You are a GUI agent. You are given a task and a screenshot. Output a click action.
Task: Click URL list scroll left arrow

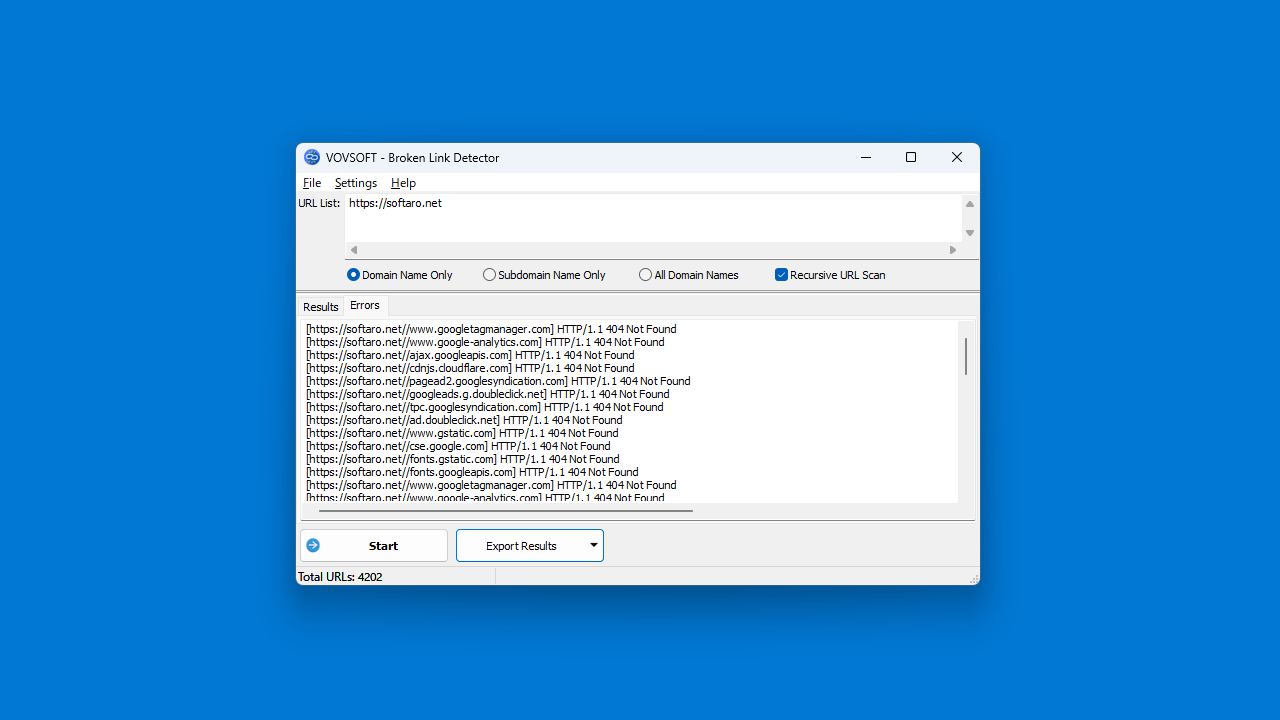tap(353, 250)
